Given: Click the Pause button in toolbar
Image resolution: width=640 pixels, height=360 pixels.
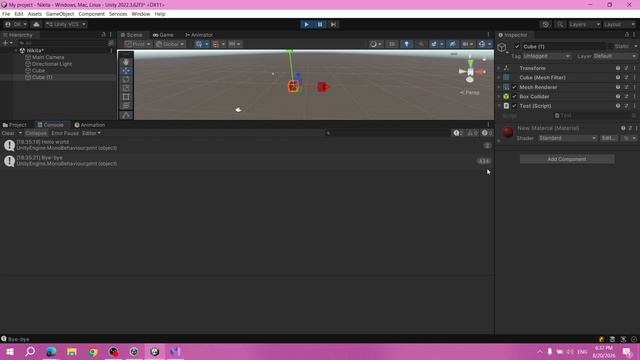Looking at the screenshot, I should pos(320,24).
